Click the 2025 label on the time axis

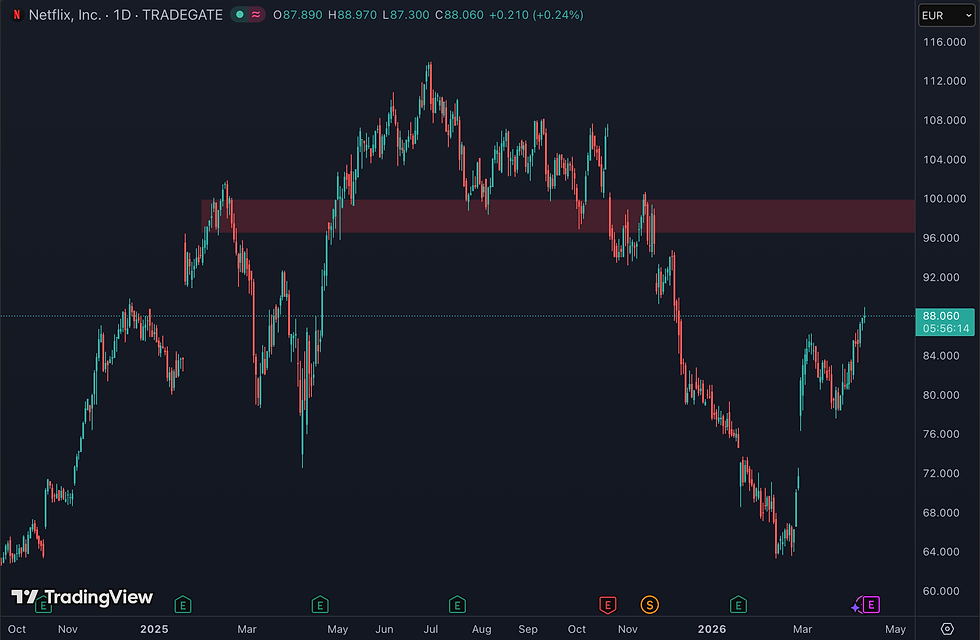(x=154, y=629)
